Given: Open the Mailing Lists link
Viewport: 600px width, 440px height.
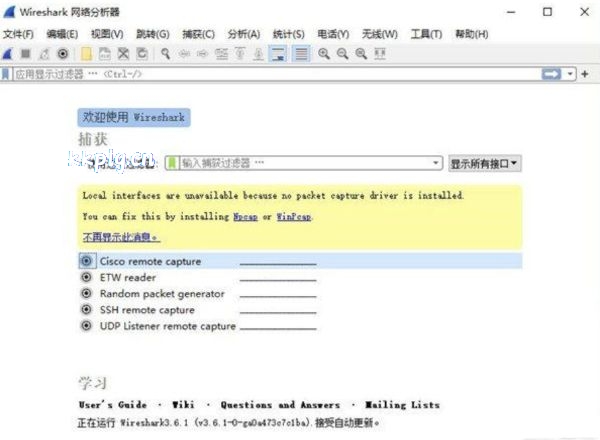Looking at the screenshot, I should pos(402,405).
